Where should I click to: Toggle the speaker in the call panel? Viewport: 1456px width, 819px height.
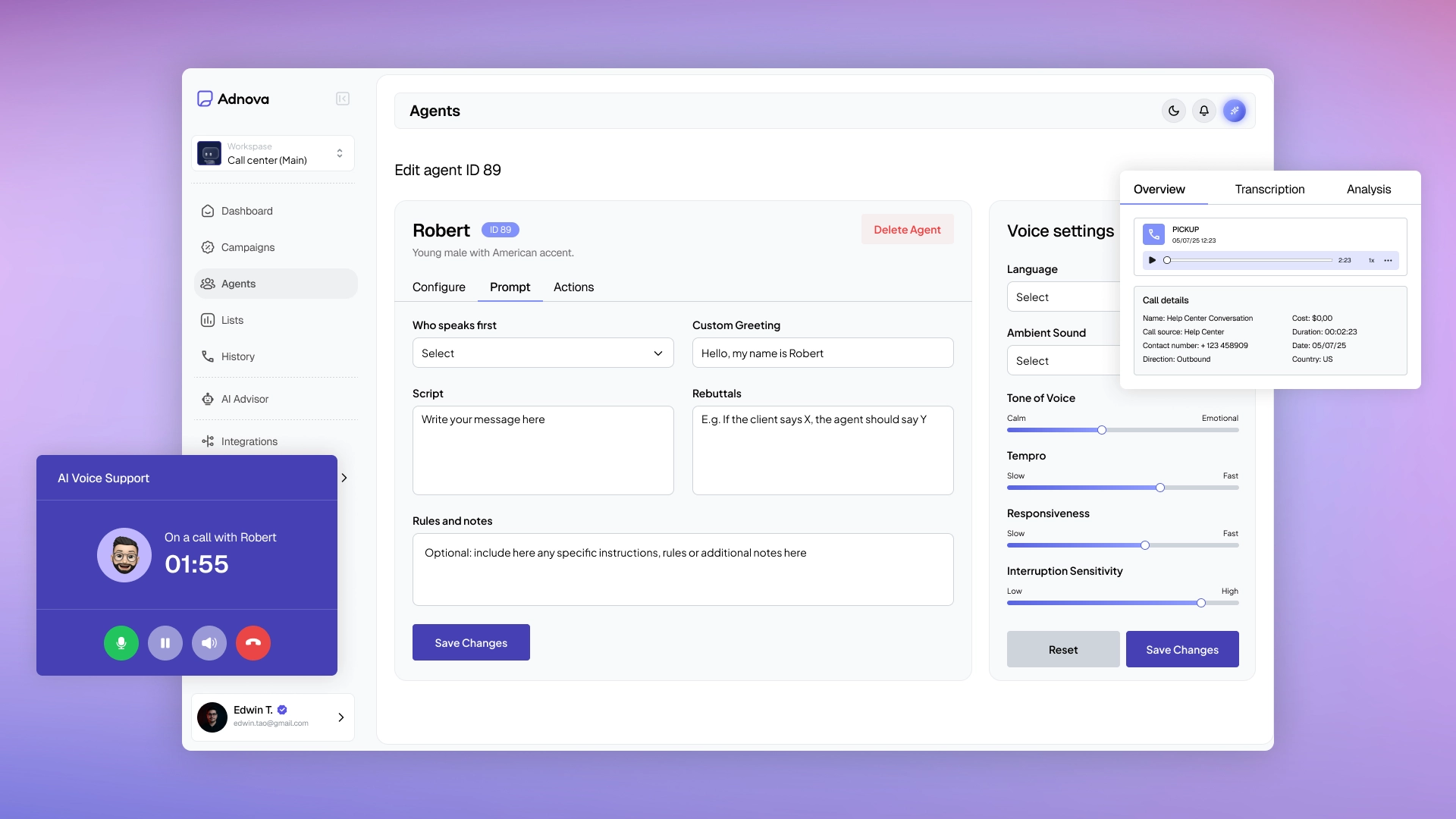pyautogui.click(x=209, y=642)
